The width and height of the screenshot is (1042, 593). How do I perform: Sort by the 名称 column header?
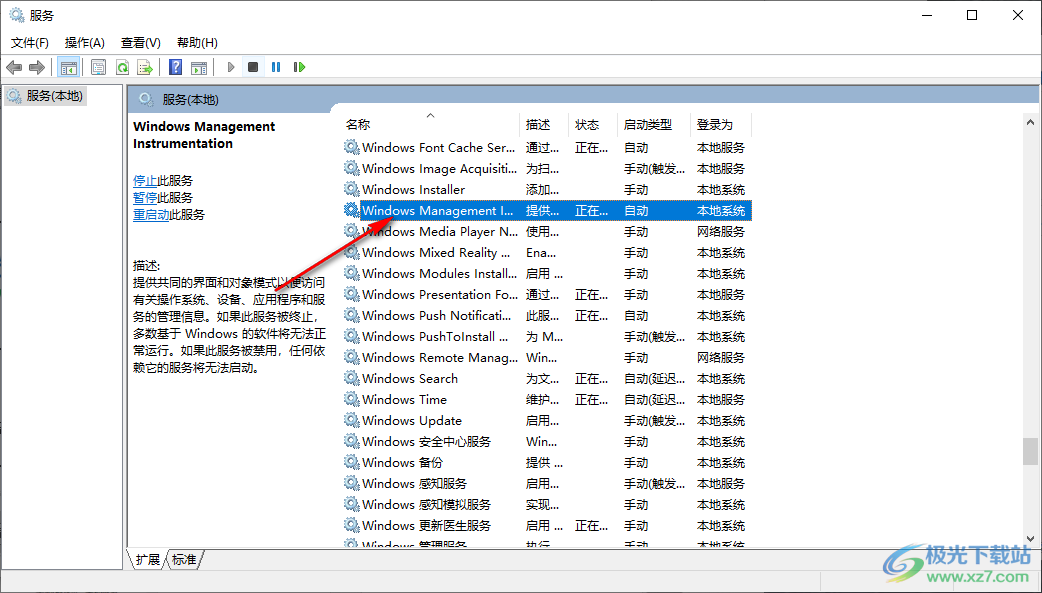(x=432, y=124)
